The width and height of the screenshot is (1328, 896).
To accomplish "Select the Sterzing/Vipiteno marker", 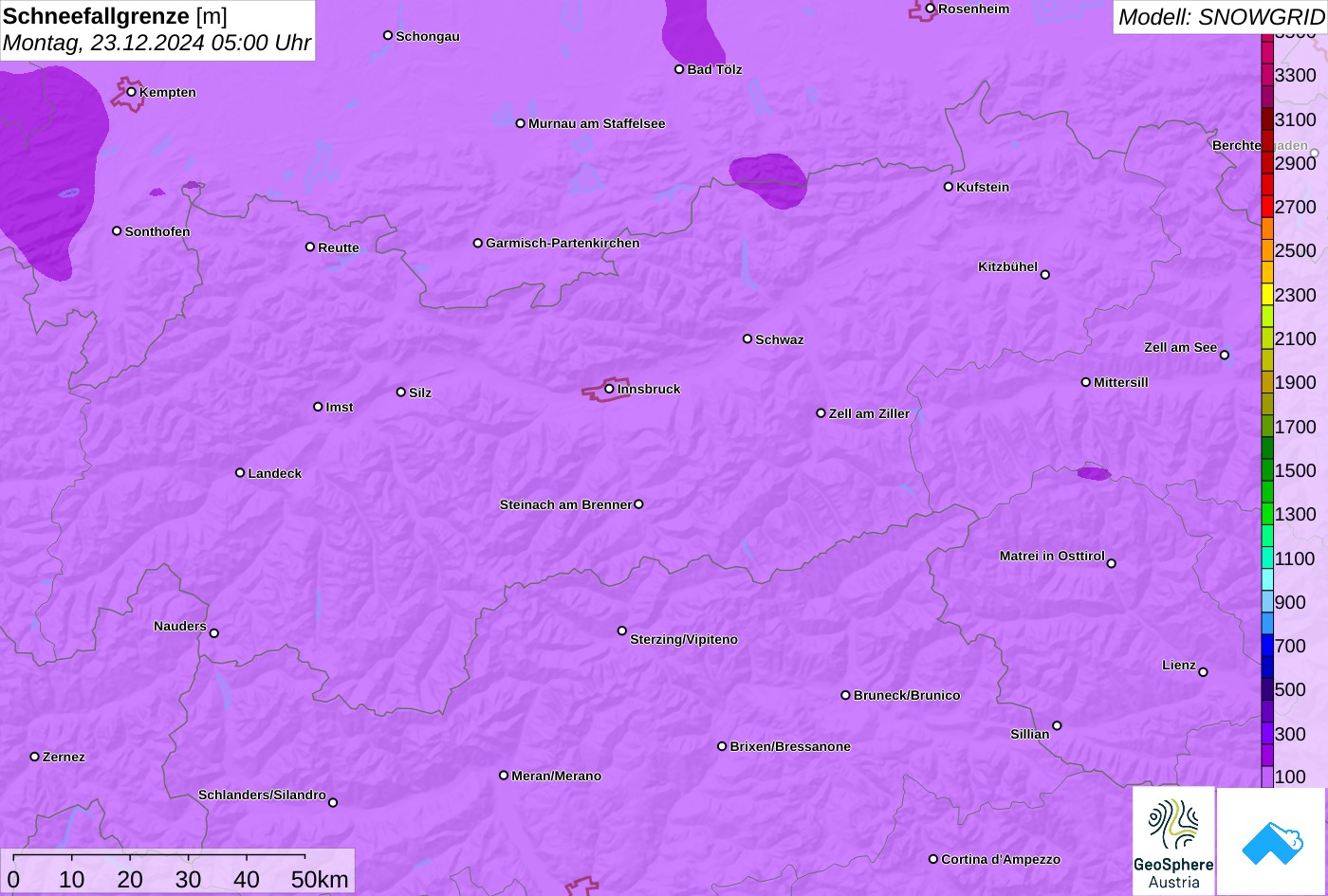I will pyautogui.click(x=622, y=631).
